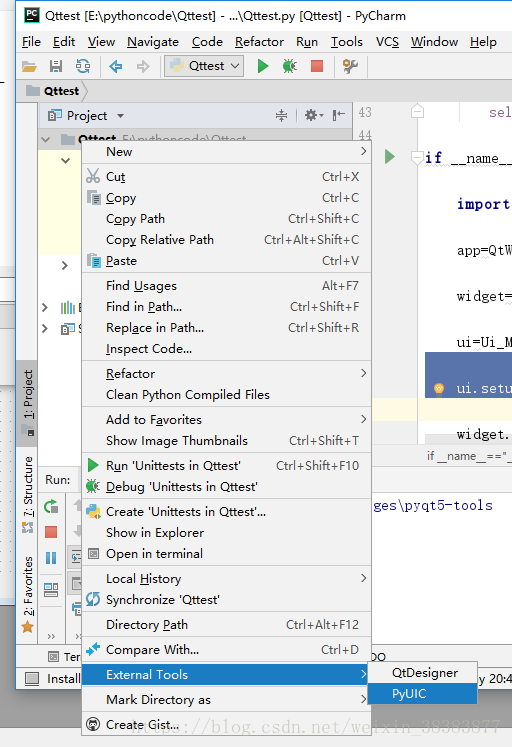Start debugging with the bug icon
The image size is (512, 747).
tap(290, 66)
